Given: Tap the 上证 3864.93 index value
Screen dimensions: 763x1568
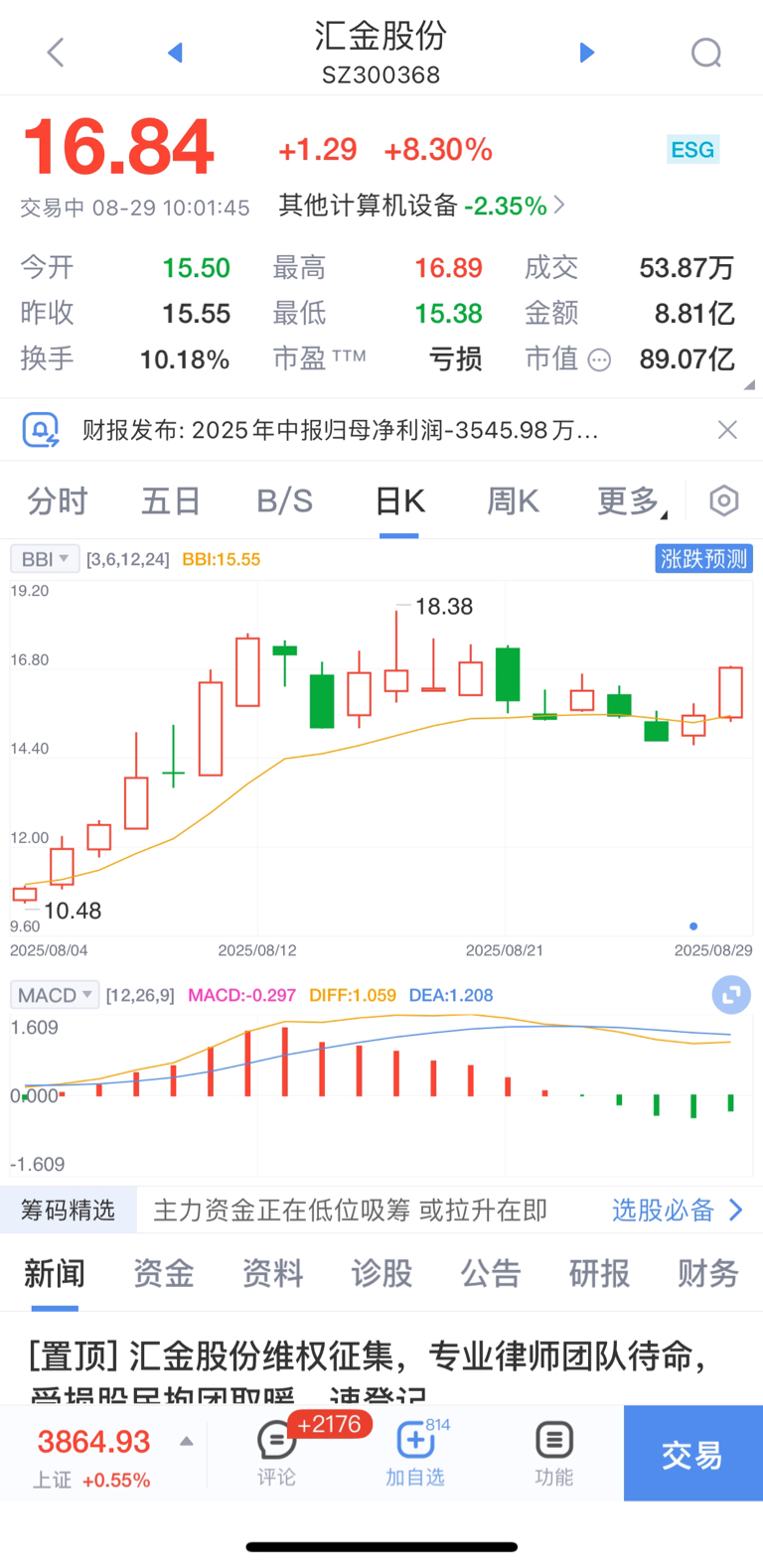Looking at the screenshot, I should [93, 1441].
